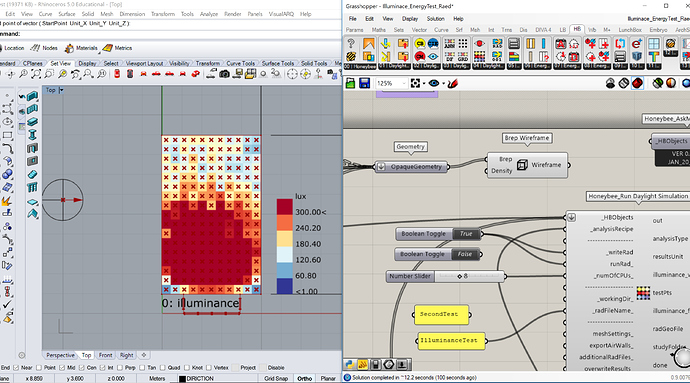Toggle the Ortho status bar button
The height and width of the screenshot is (383, 690).
coord(305,379)
